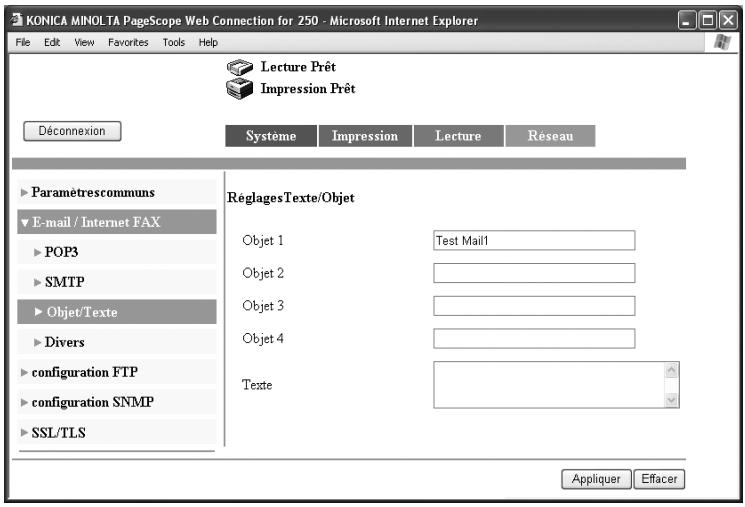Click the Texte area scroll down arrow

[671, 400]
